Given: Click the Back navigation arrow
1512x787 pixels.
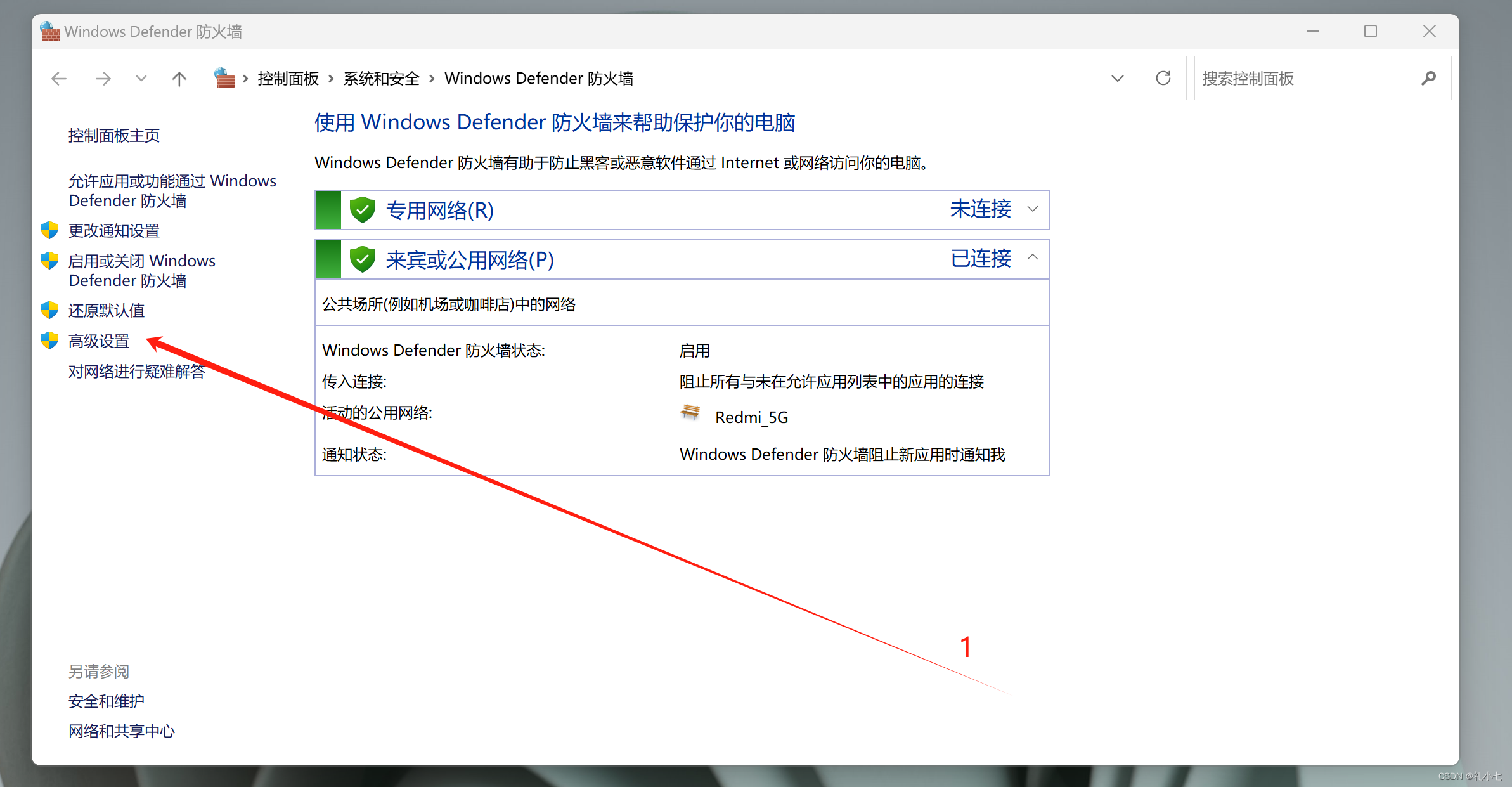Looking at the screenshot, I should [59, 79].
